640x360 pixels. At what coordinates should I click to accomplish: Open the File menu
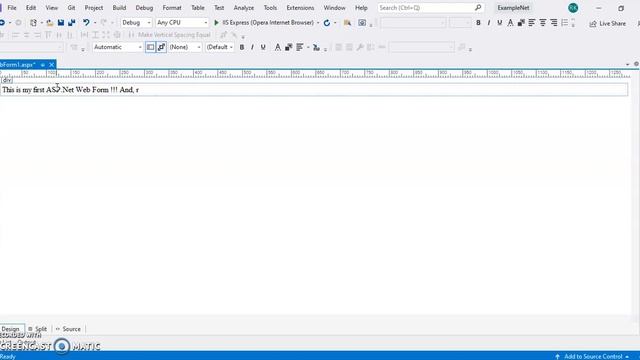pos(12,8)
